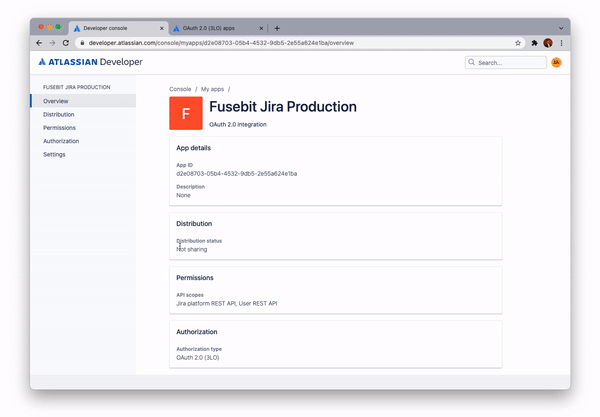The height and width of the screenshot is (417, 600).
Task: Click the orange F app avatar
Action: click(186, 113)
